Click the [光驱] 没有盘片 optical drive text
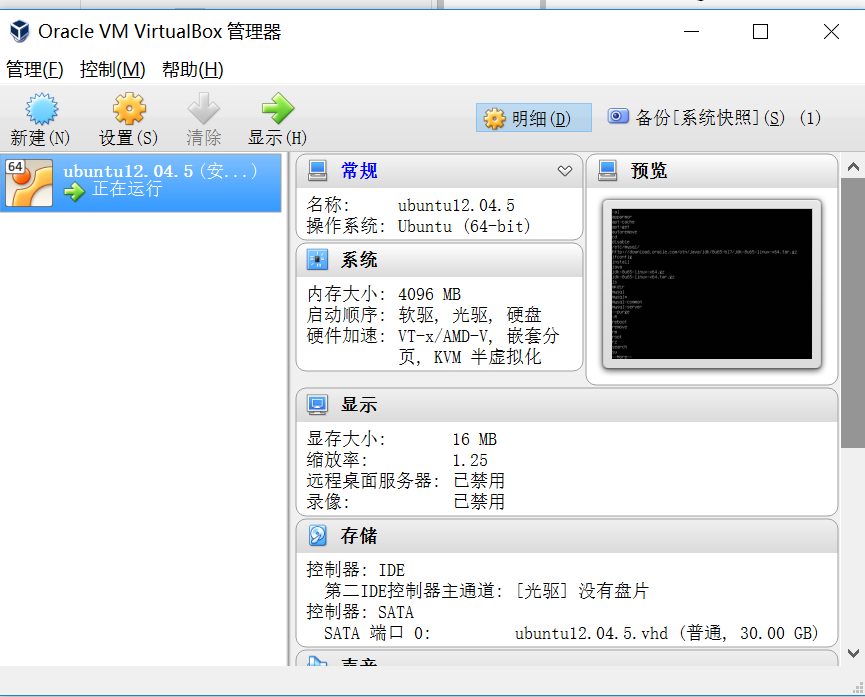The width and height of the screenshot is (865, 697). click(581, 591)
